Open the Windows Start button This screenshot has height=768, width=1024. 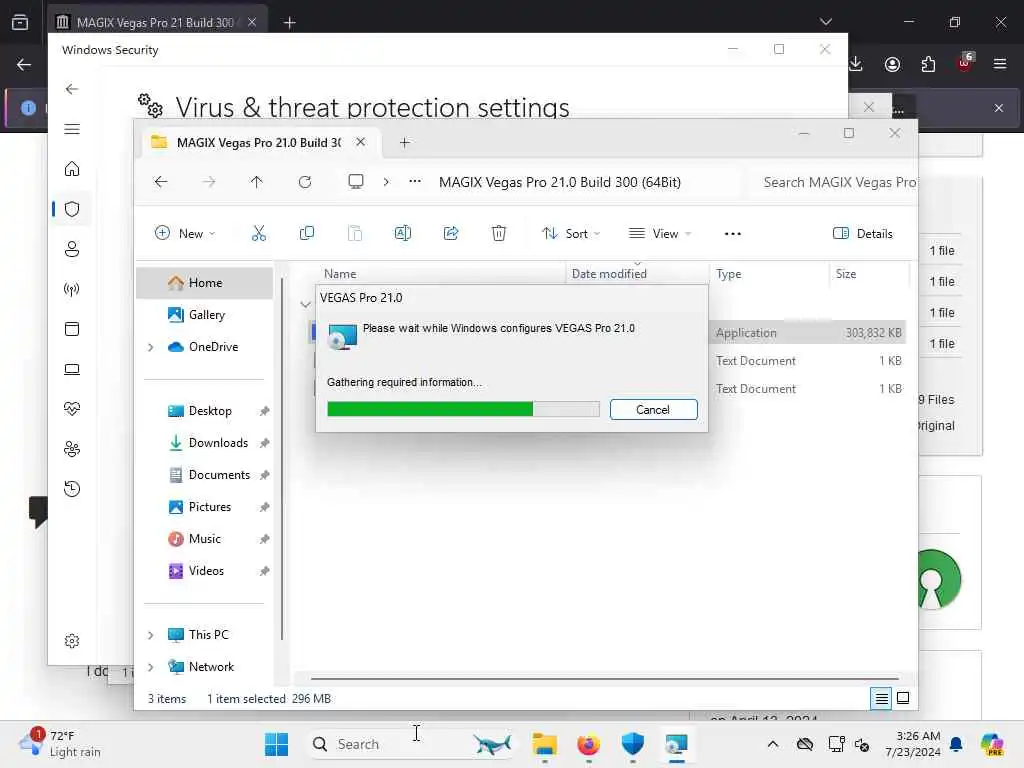276,744
